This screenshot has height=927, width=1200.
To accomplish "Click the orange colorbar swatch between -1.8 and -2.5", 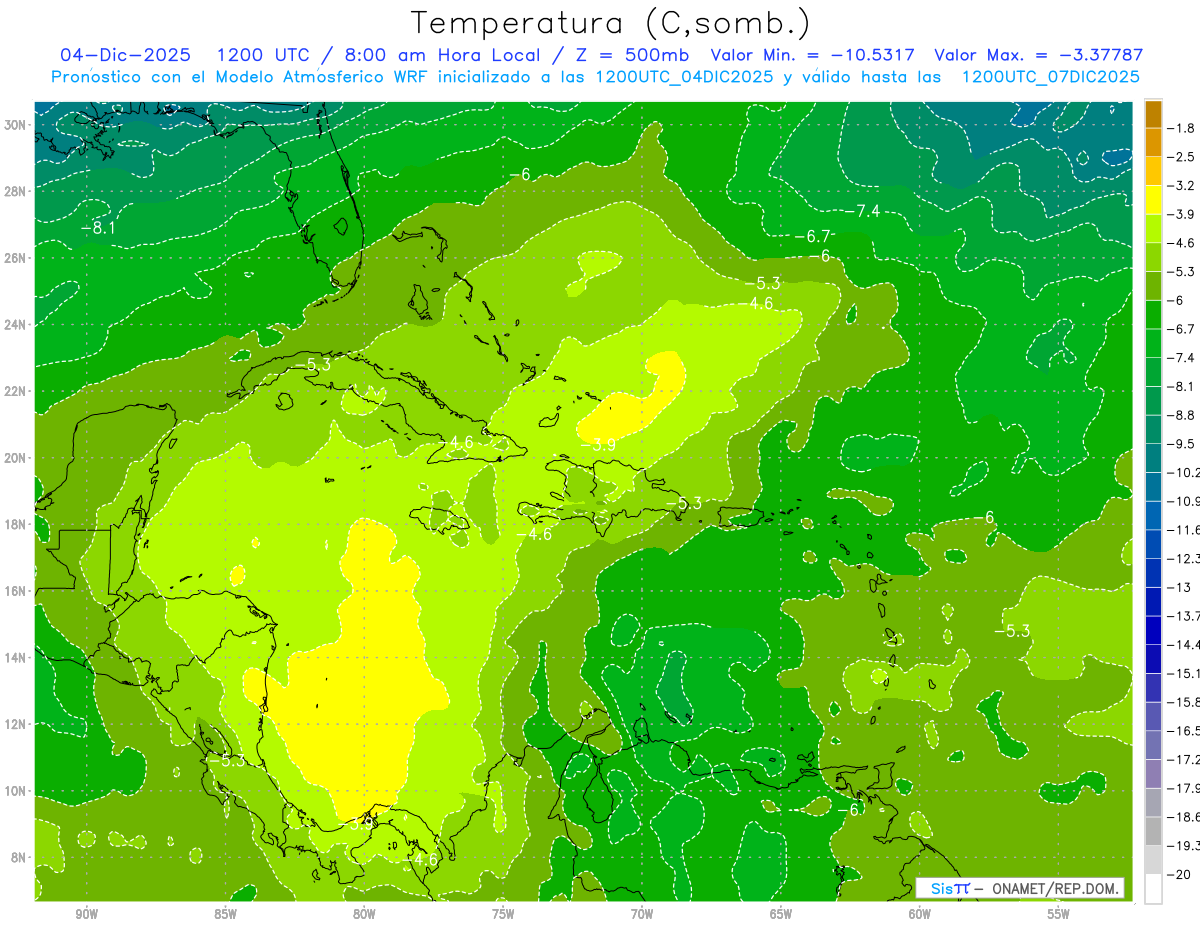I will coord(1153,142).
